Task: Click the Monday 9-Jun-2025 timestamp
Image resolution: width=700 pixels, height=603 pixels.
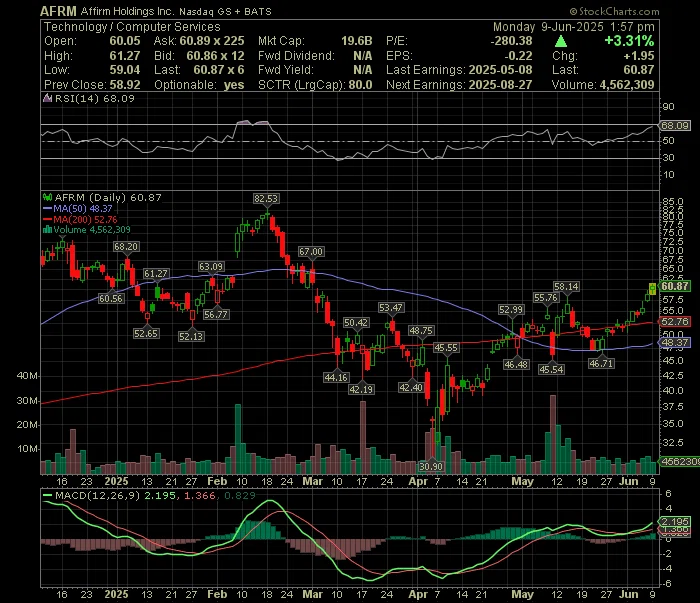Action: (574, 27)
